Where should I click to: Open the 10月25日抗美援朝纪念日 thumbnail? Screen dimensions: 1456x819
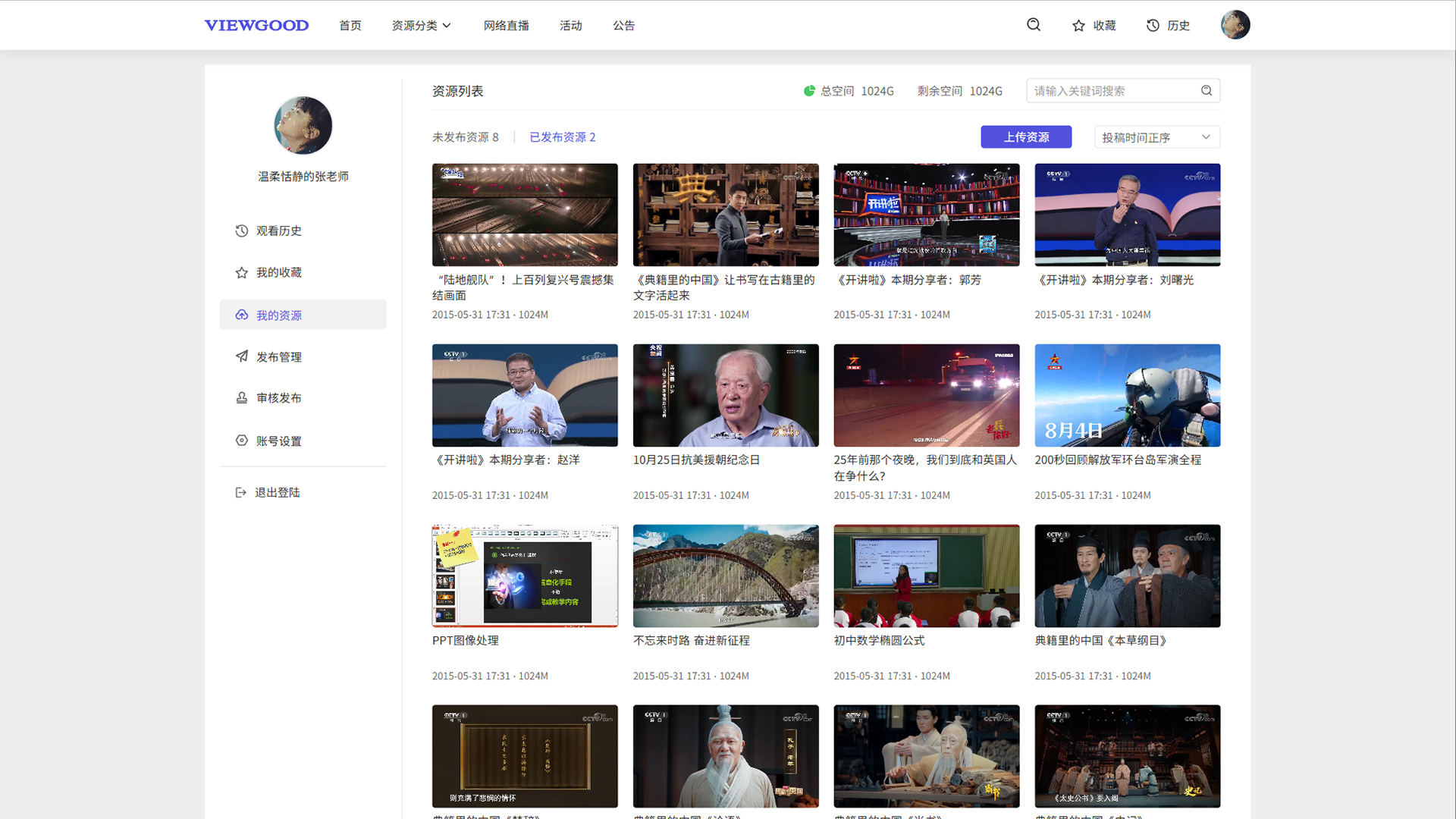pyautogui.click(x=726, y=395)
